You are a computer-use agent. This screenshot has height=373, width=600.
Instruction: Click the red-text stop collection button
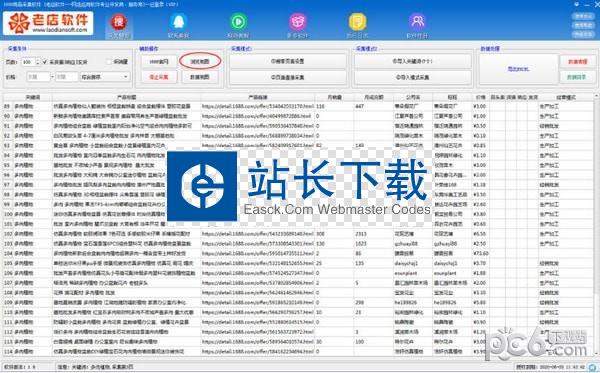click(159, 77)
